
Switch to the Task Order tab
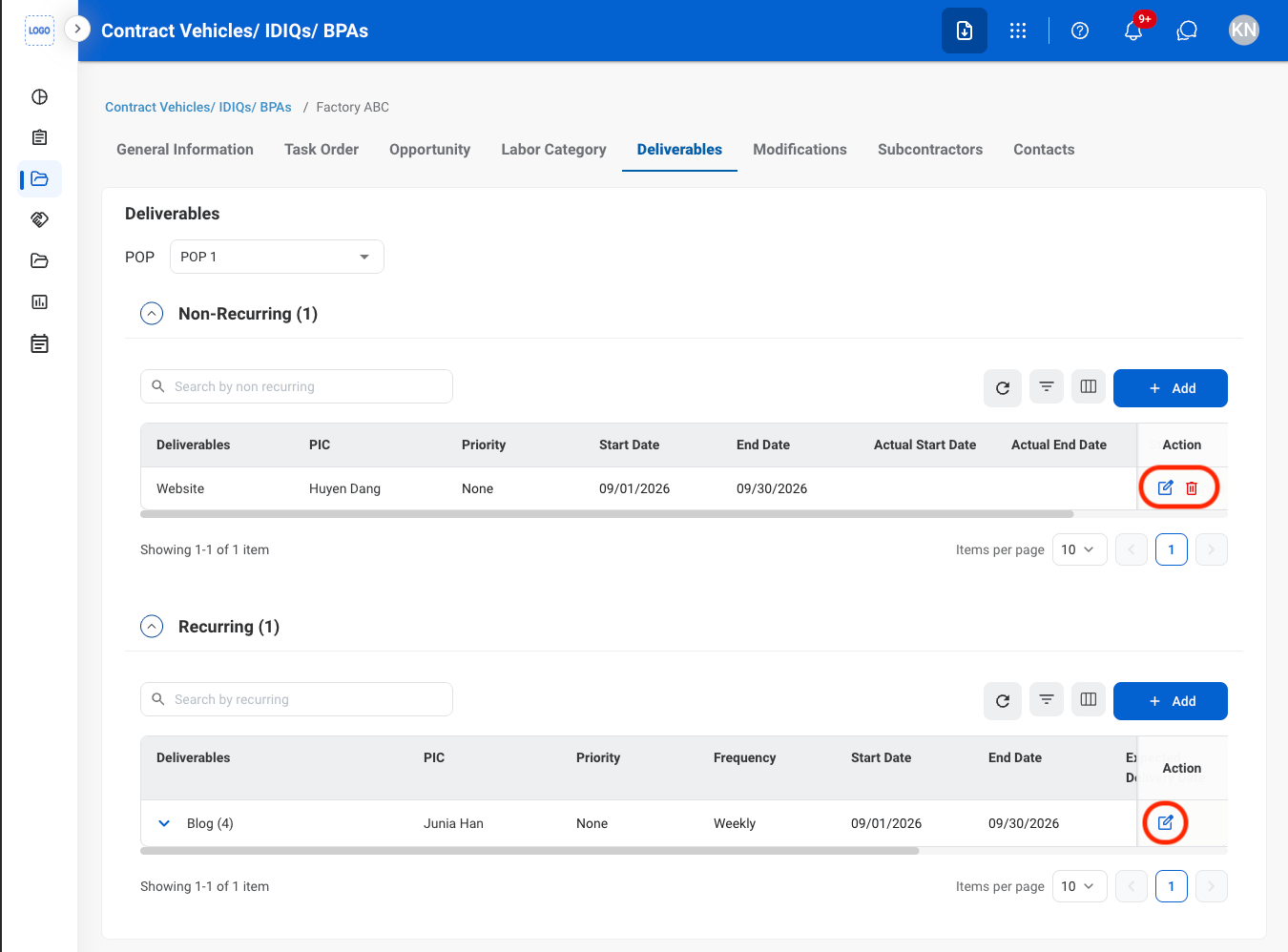(322, 150)
